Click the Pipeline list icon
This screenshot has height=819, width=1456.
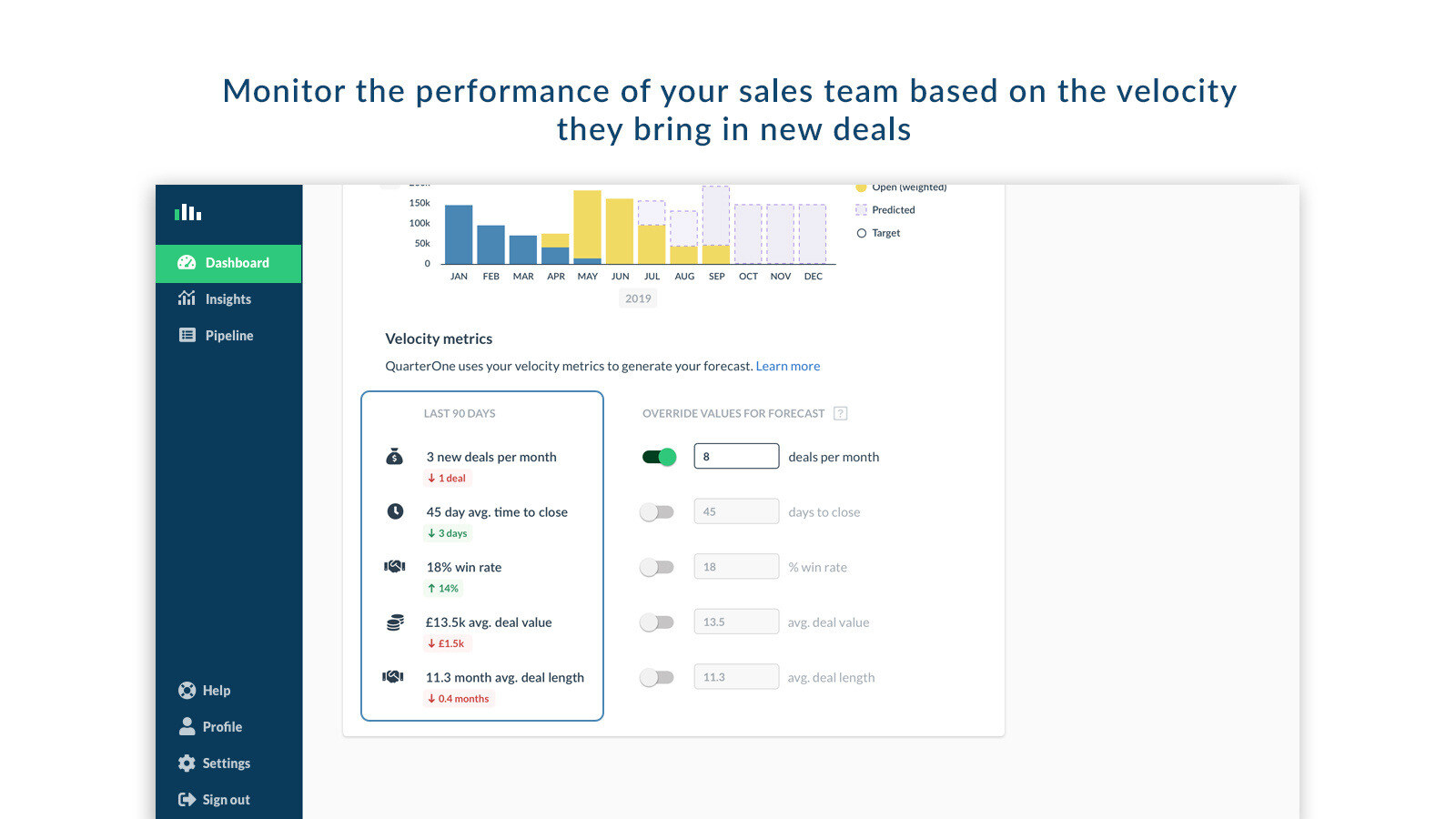click(187, 335)
